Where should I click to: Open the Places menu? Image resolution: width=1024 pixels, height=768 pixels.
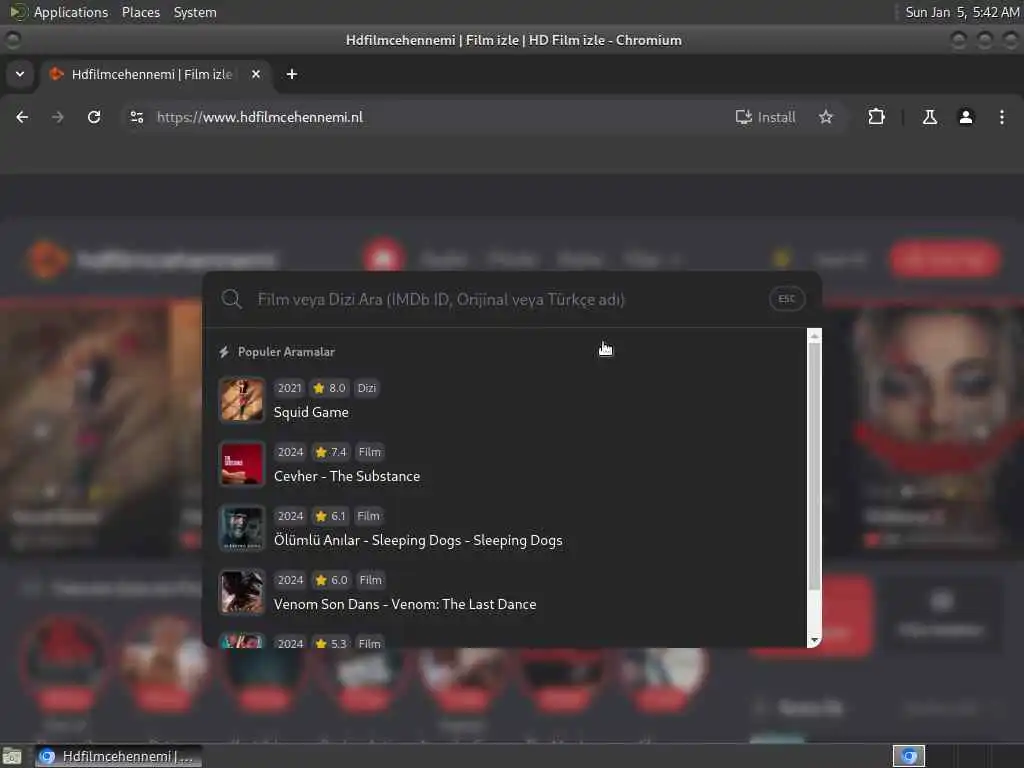(140, 12)
